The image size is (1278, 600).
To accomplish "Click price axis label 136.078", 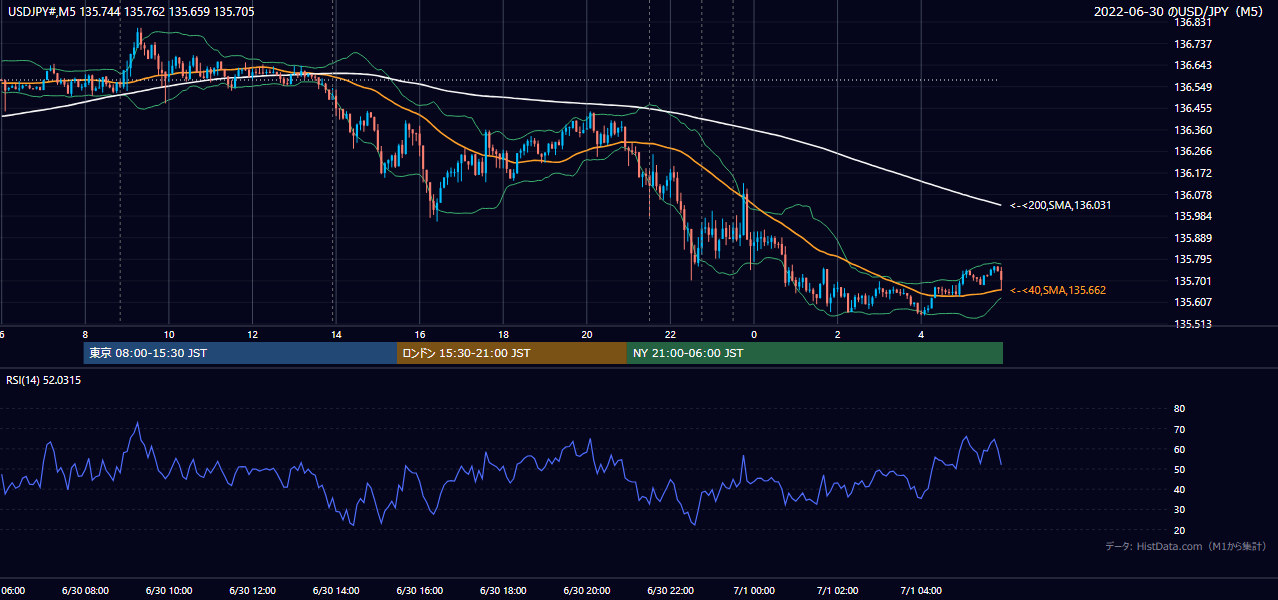I will (1192, 195).
